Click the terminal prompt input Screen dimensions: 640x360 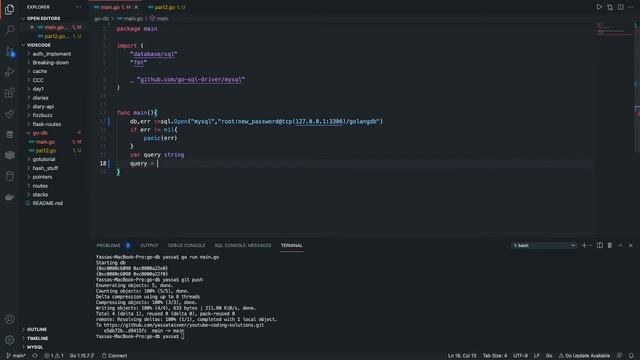tap(182, 336)
